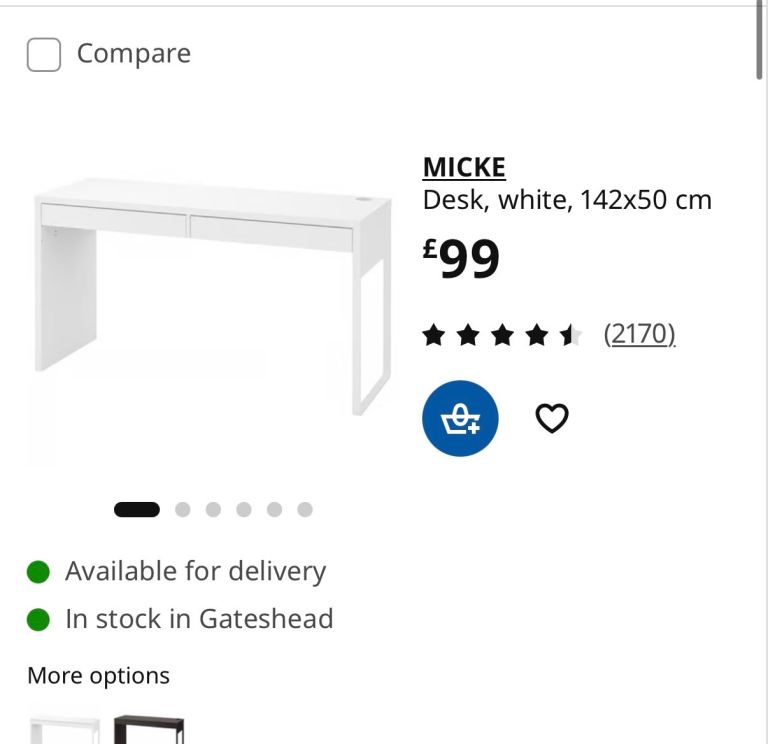Click the star rating display

click(502, 336)
